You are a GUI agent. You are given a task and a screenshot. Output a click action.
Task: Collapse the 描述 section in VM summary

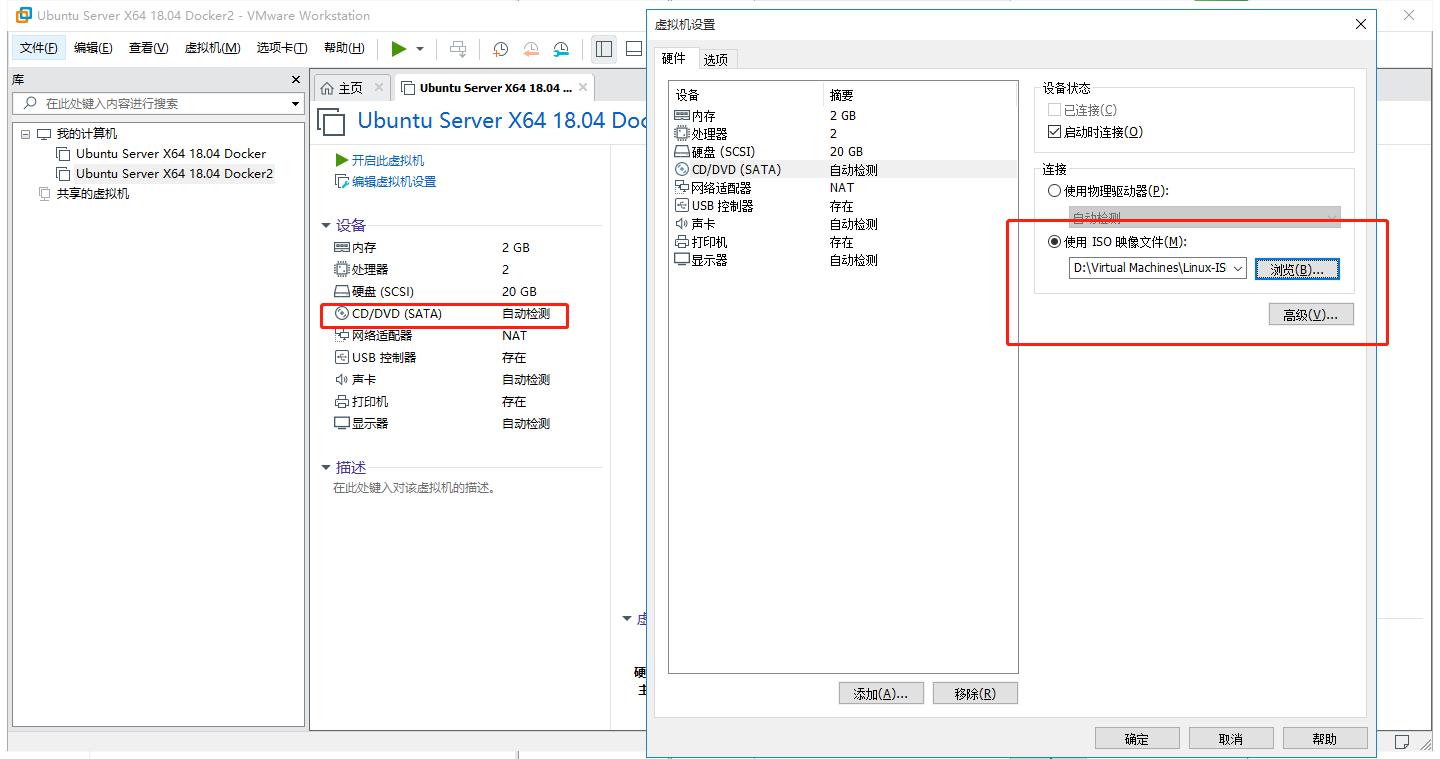pyautogui.click(x=326, y=467)
